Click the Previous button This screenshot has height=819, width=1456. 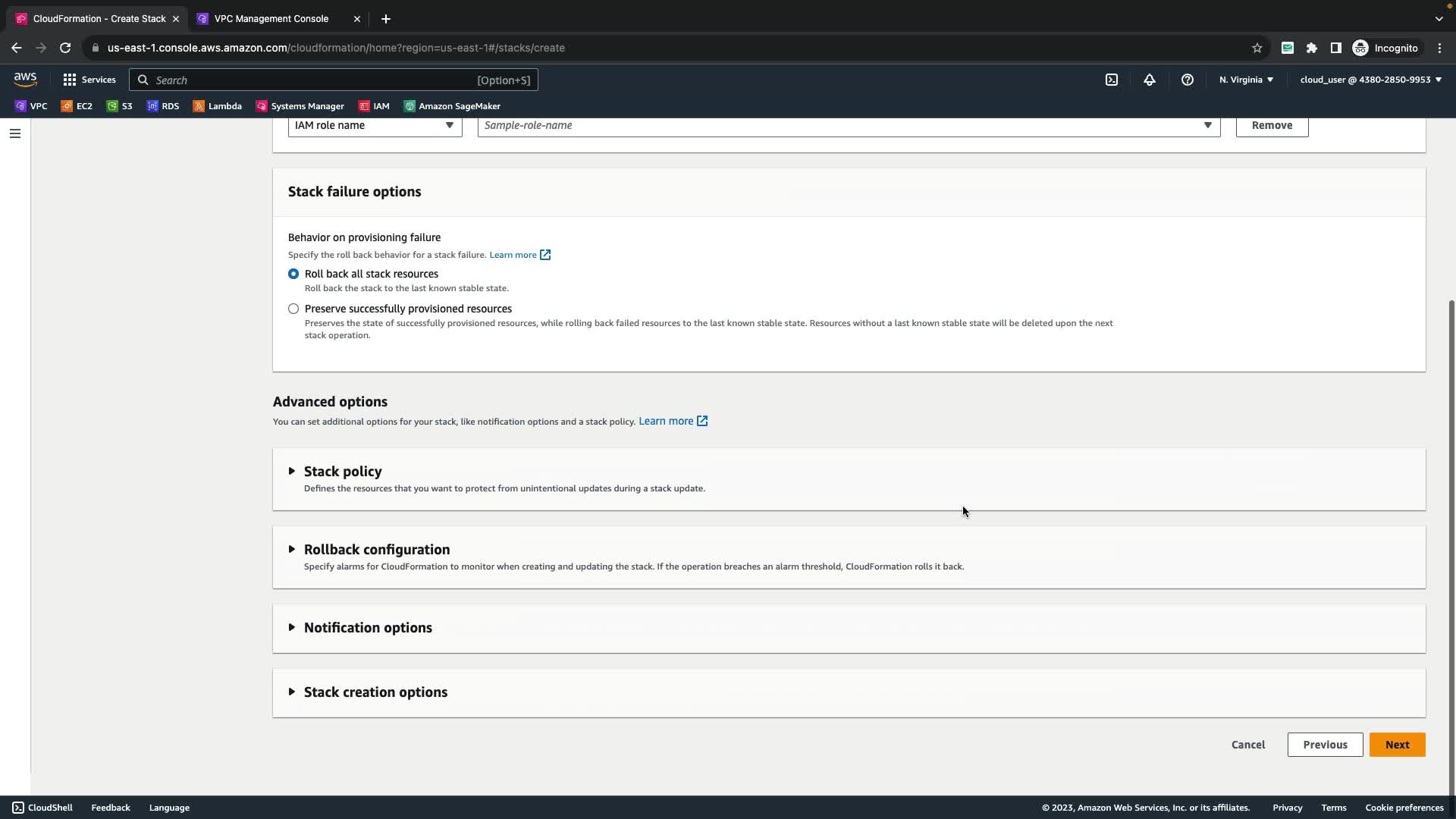click(x=1325, y=745)
